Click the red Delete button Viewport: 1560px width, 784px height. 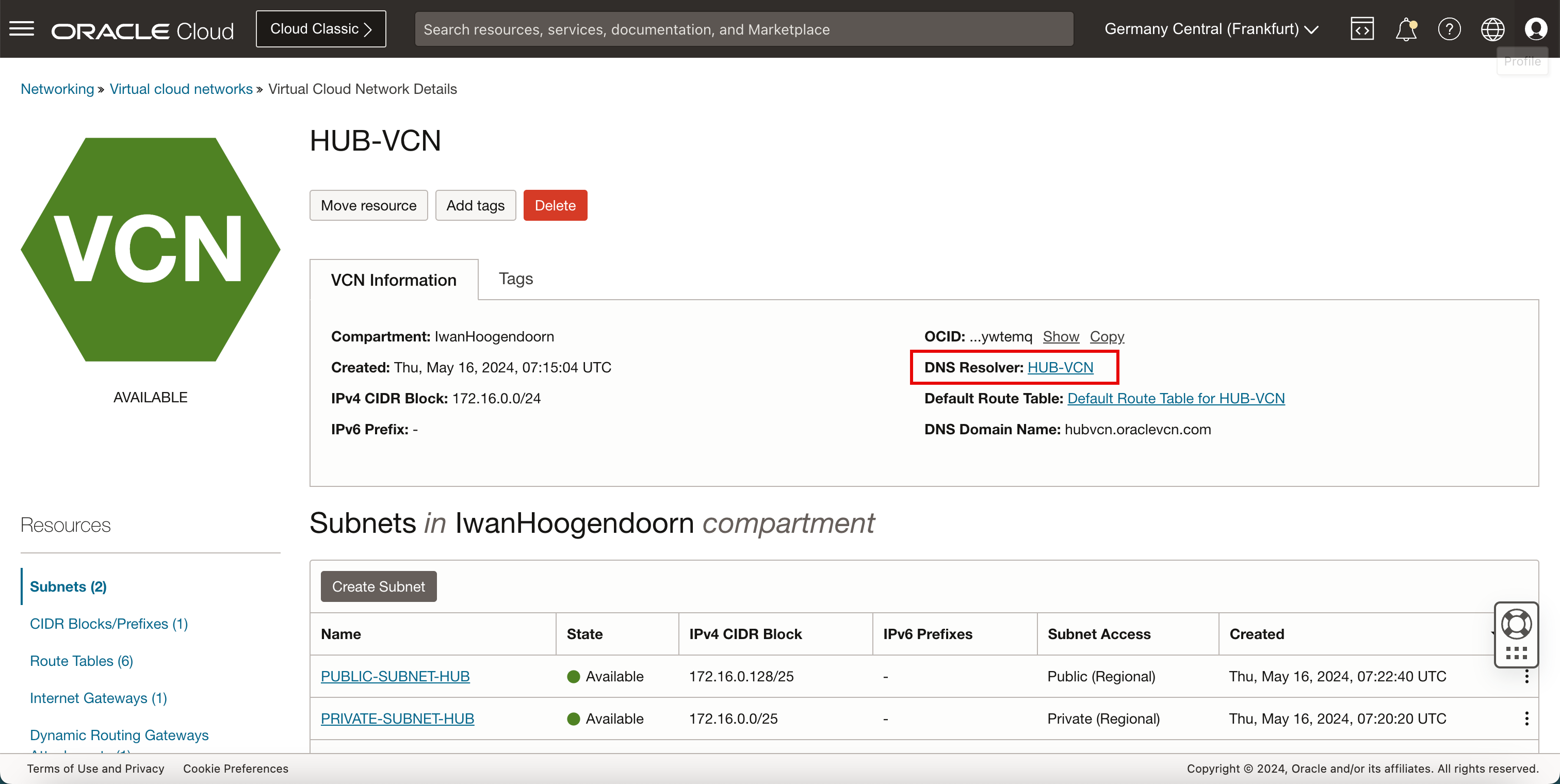pos(555,205)
